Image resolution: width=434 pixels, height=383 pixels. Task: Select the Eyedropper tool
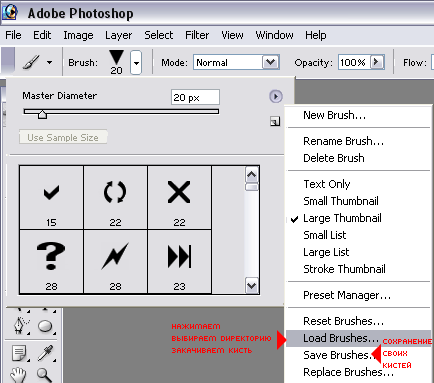point(45,353)
